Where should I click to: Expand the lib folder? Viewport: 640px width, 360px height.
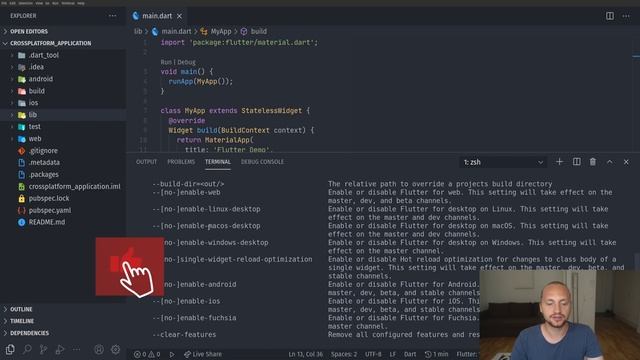[x=63, y=115]
